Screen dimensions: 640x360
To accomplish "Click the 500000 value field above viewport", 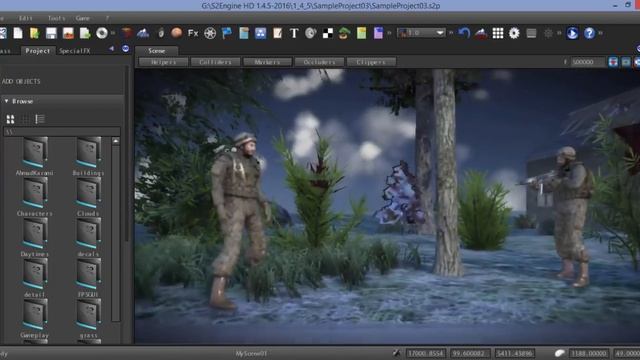I will tap(587, 62).
